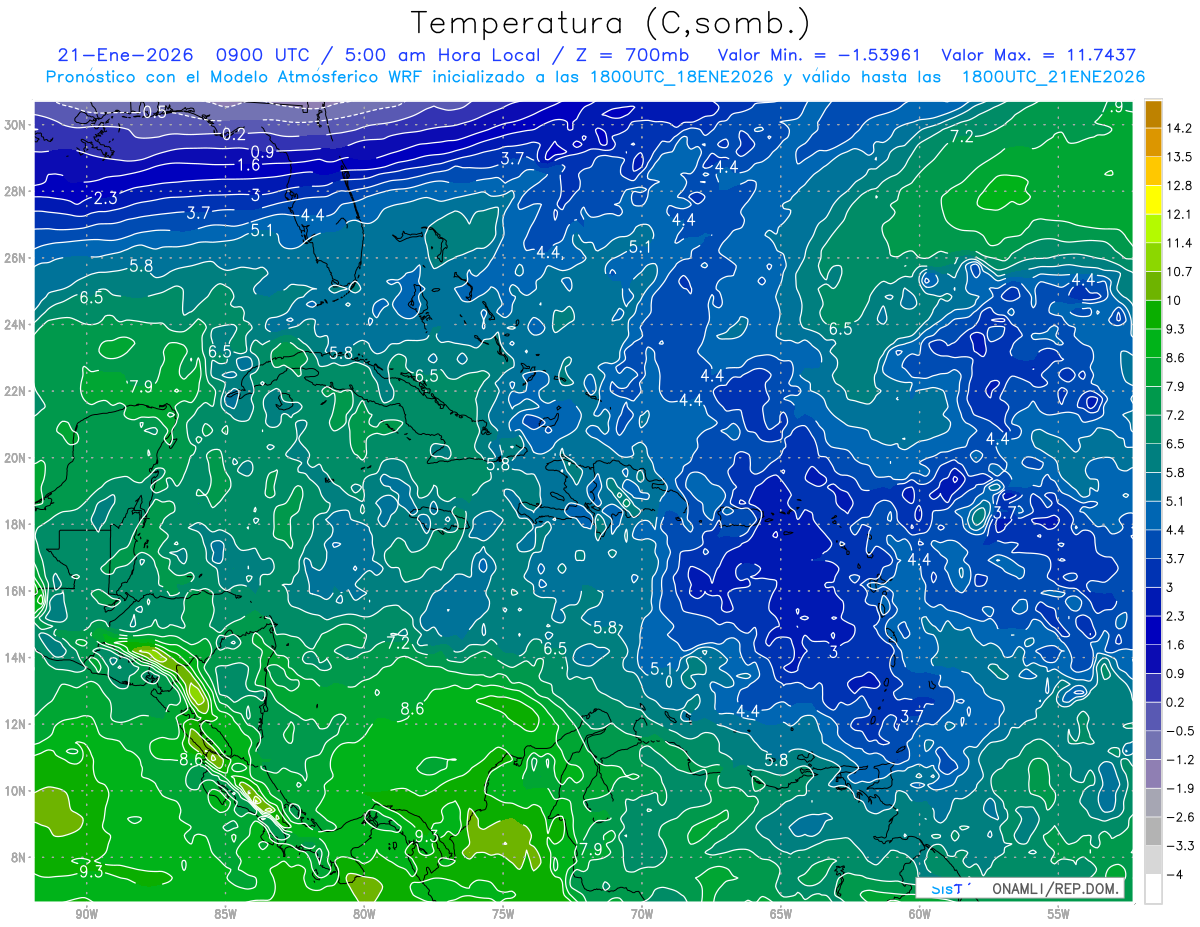
Task: Click the "13.5" colorbar value
Action: (x=1179, y=157)
